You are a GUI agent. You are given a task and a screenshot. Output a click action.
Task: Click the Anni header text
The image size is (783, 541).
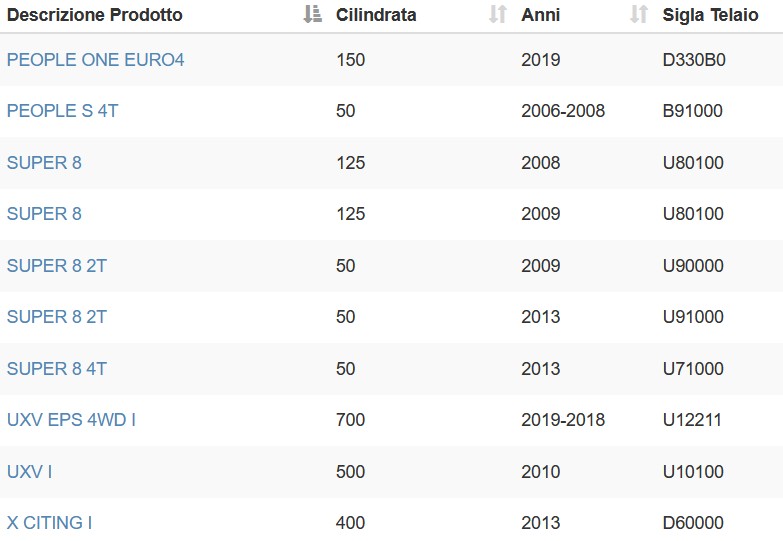[540, 15]
